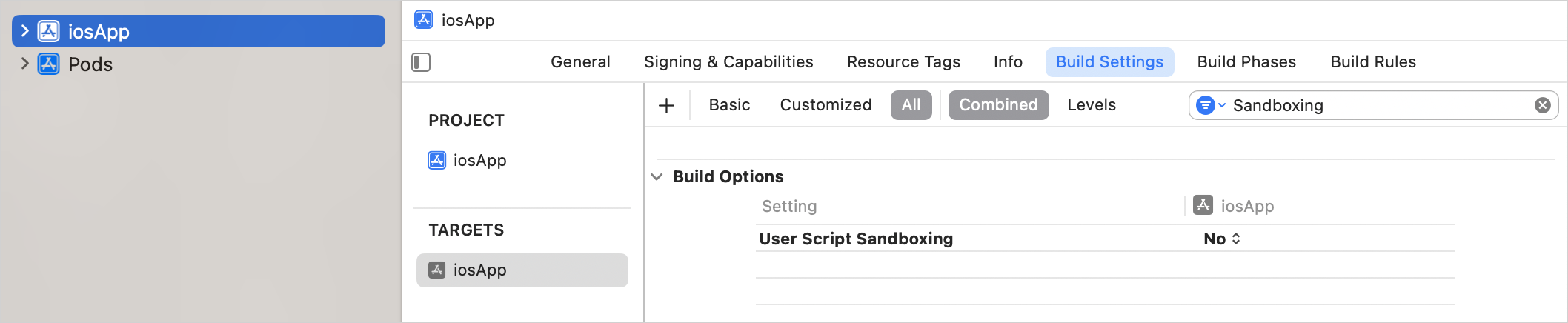Open Signing & Capabilities tab

point(728,62)
